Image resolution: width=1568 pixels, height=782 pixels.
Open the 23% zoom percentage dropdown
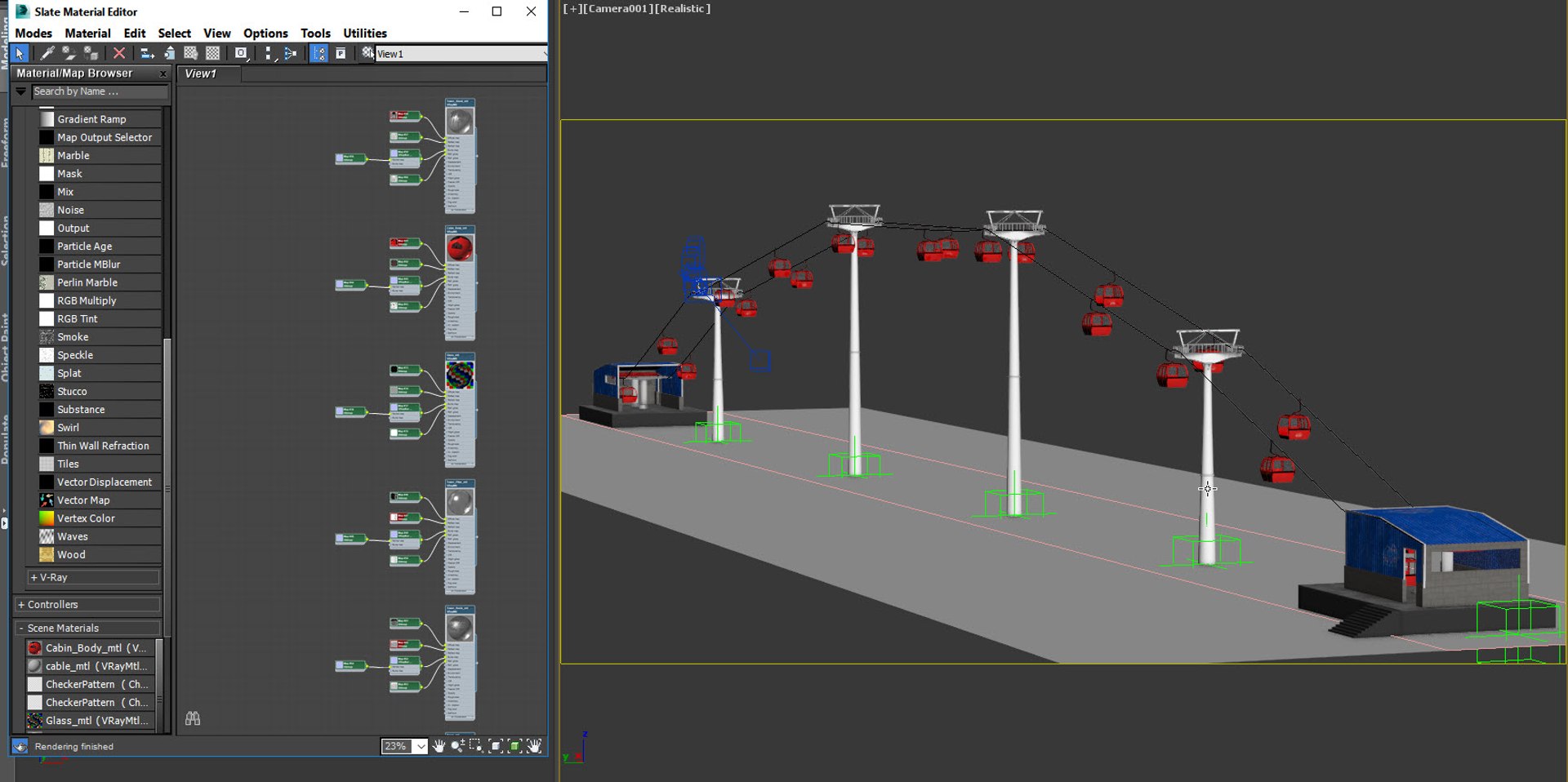[421, 746]
